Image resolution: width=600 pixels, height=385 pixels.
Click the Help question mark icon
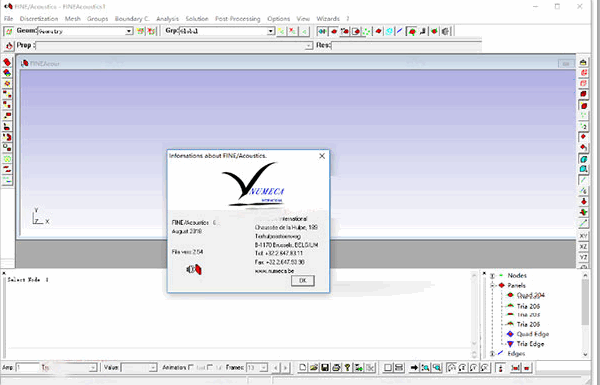(347, 367)
